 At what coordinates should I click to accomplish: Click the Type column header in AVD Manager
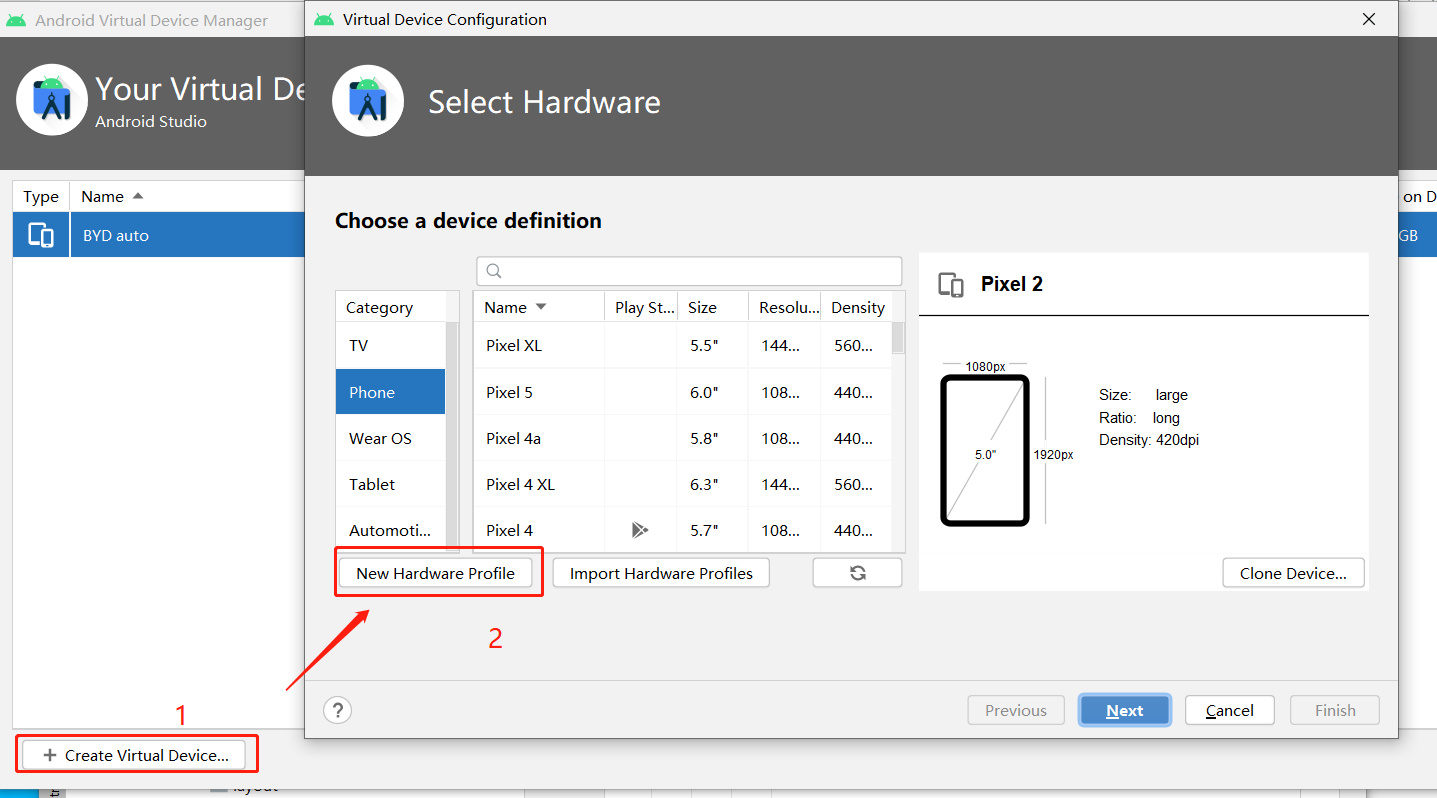coord(41,197)
